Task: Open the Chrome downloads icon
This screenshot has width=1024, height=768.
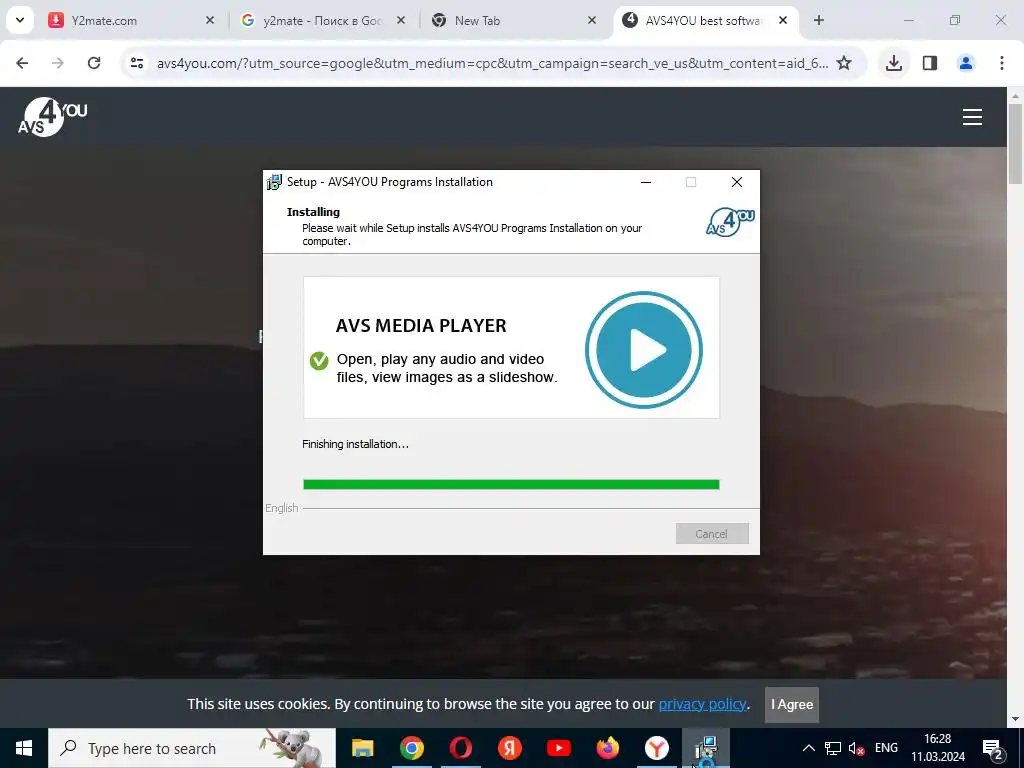Action: coord(893,63)
